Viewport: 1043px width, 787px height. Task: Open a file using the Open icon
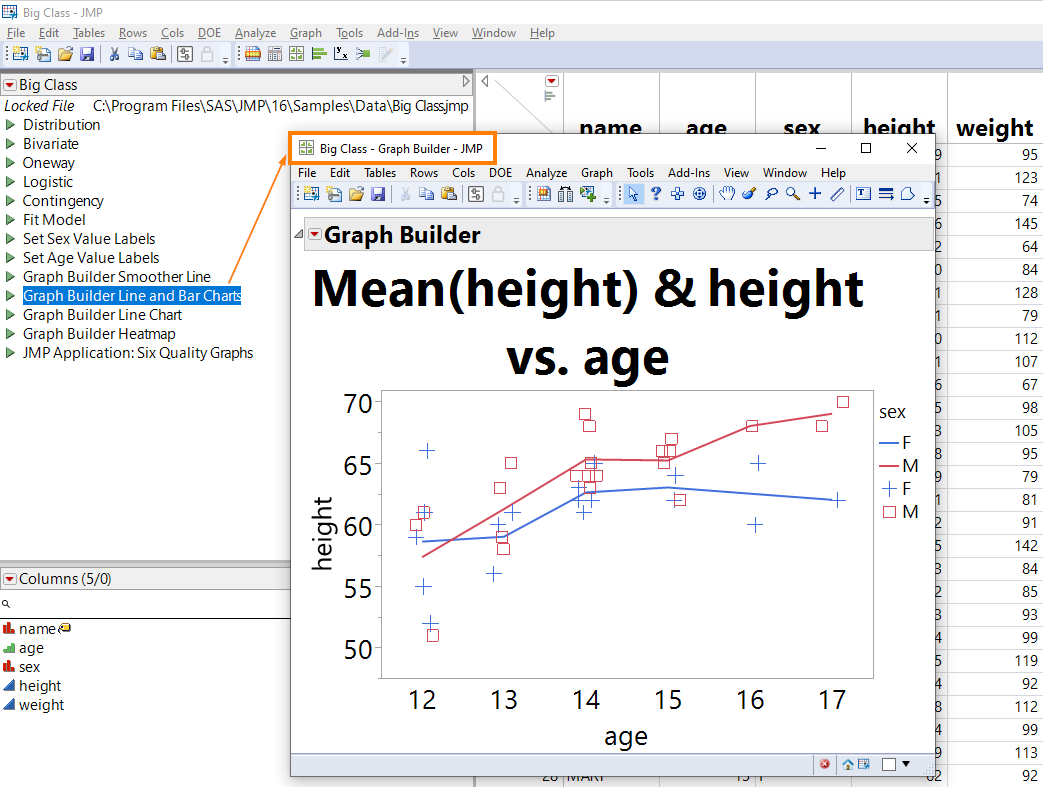357,193
